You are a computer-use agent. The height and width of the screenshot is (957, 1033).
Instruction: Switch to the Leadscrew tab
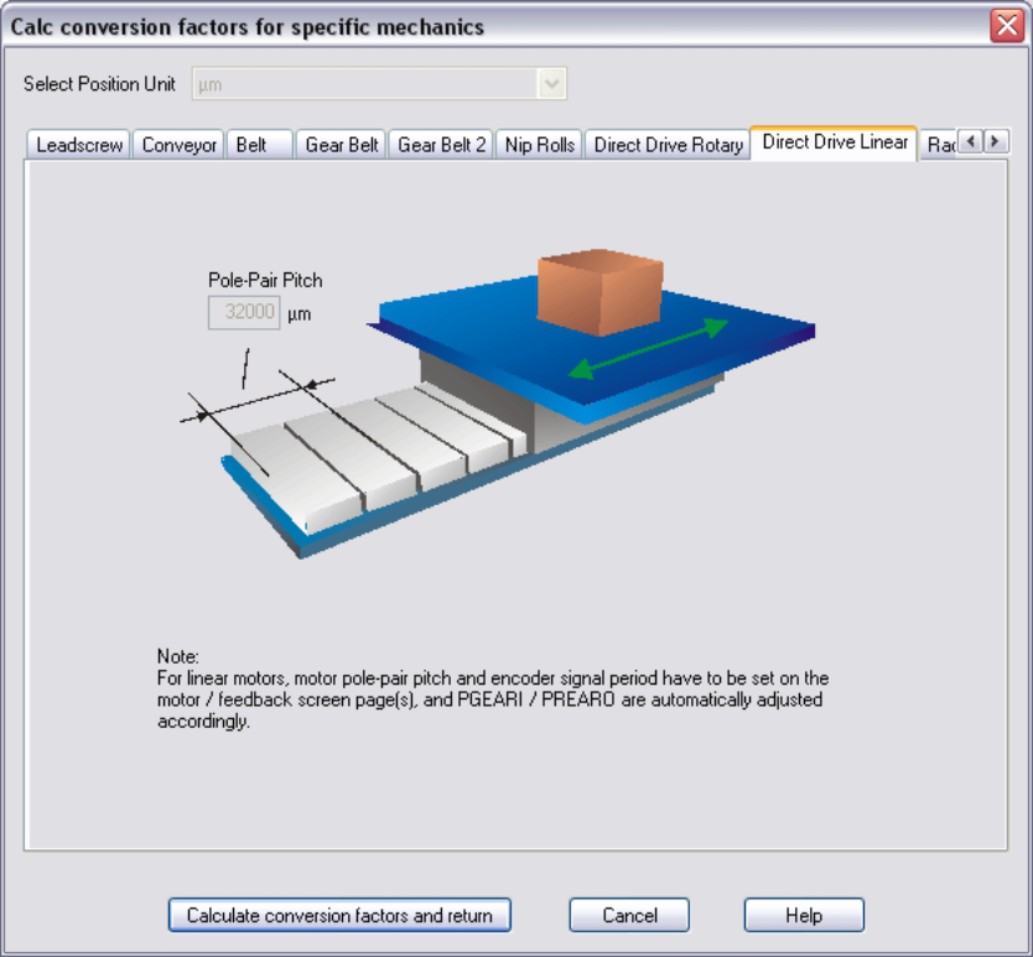[79, 145]
